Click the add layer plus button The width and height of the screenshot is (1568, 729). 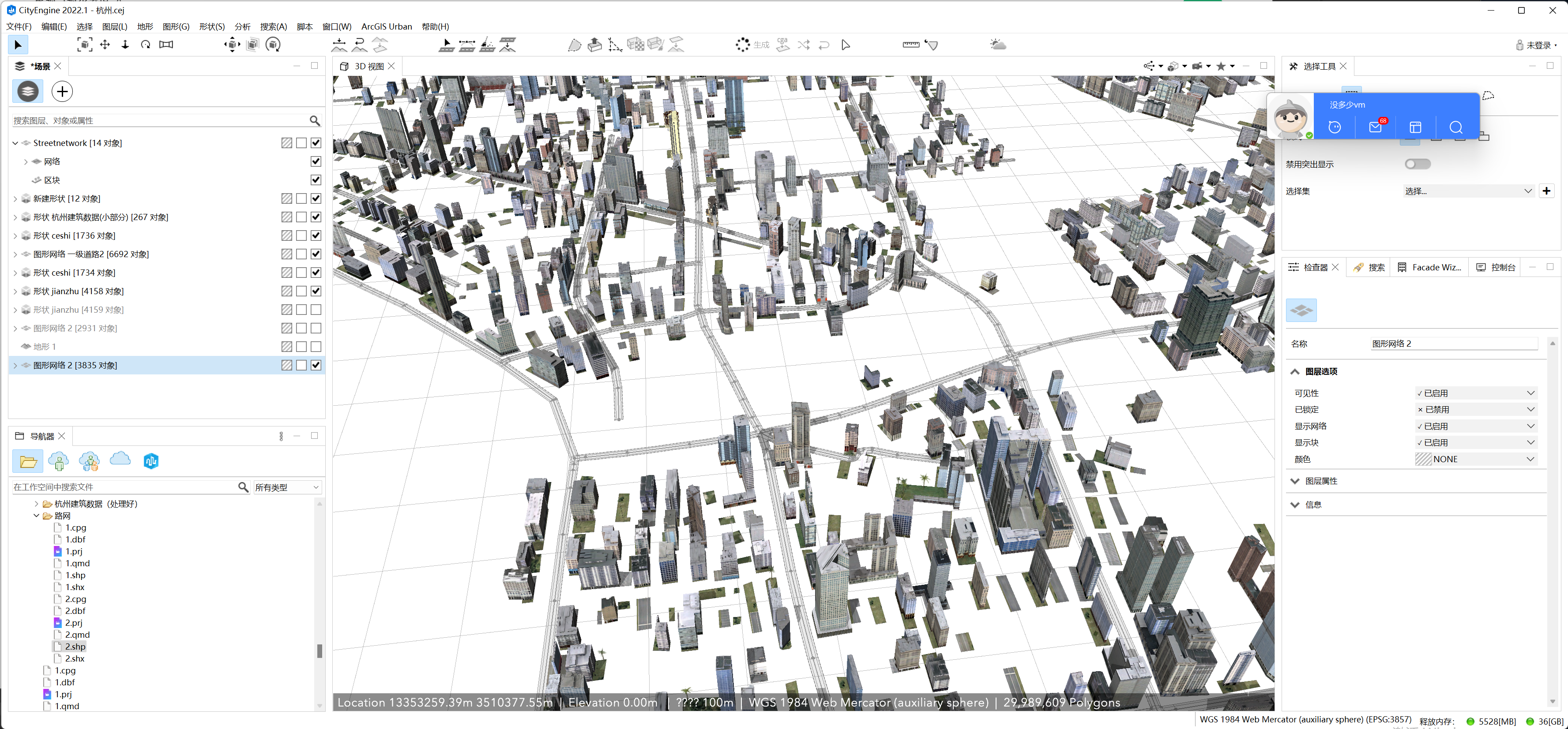pos(62,91)
